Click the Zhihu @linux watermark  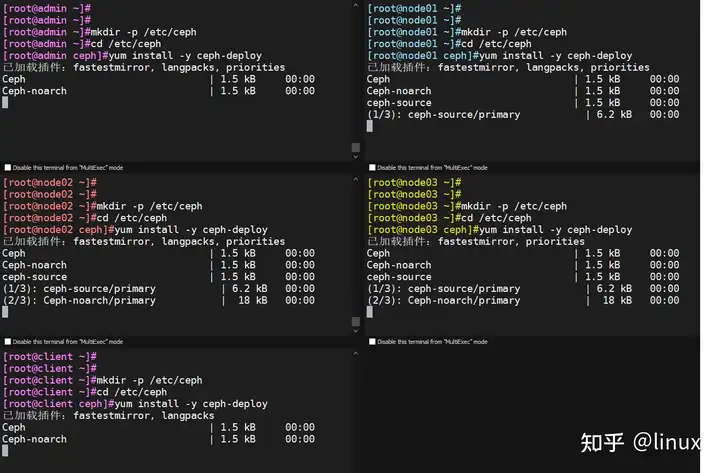click(641, 442)
